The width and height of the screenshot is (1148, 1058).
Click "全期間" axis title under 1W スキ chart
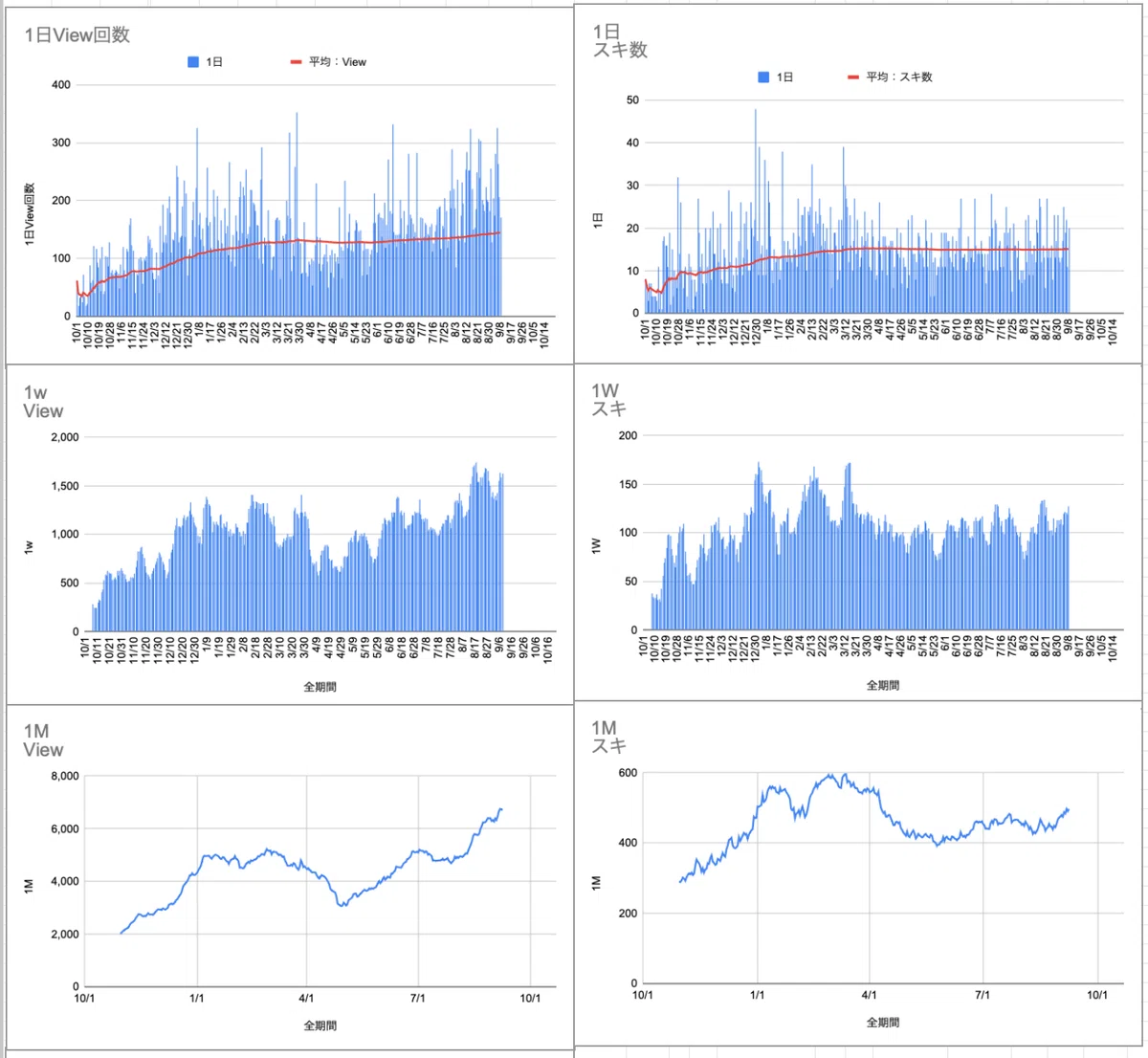pos(882,685)
